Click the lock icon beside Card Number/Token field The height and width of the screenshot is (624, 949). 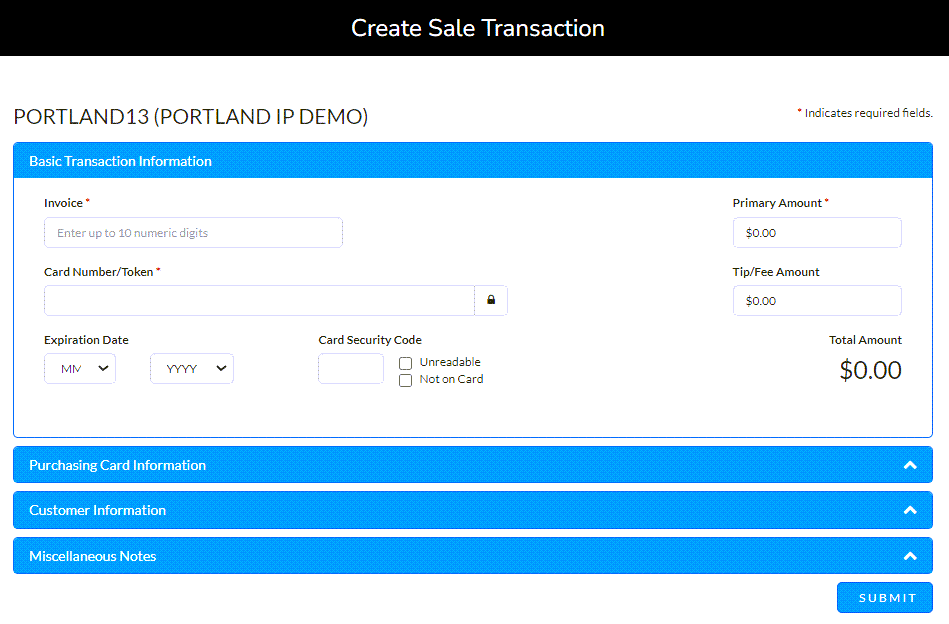tap(491, 300)
